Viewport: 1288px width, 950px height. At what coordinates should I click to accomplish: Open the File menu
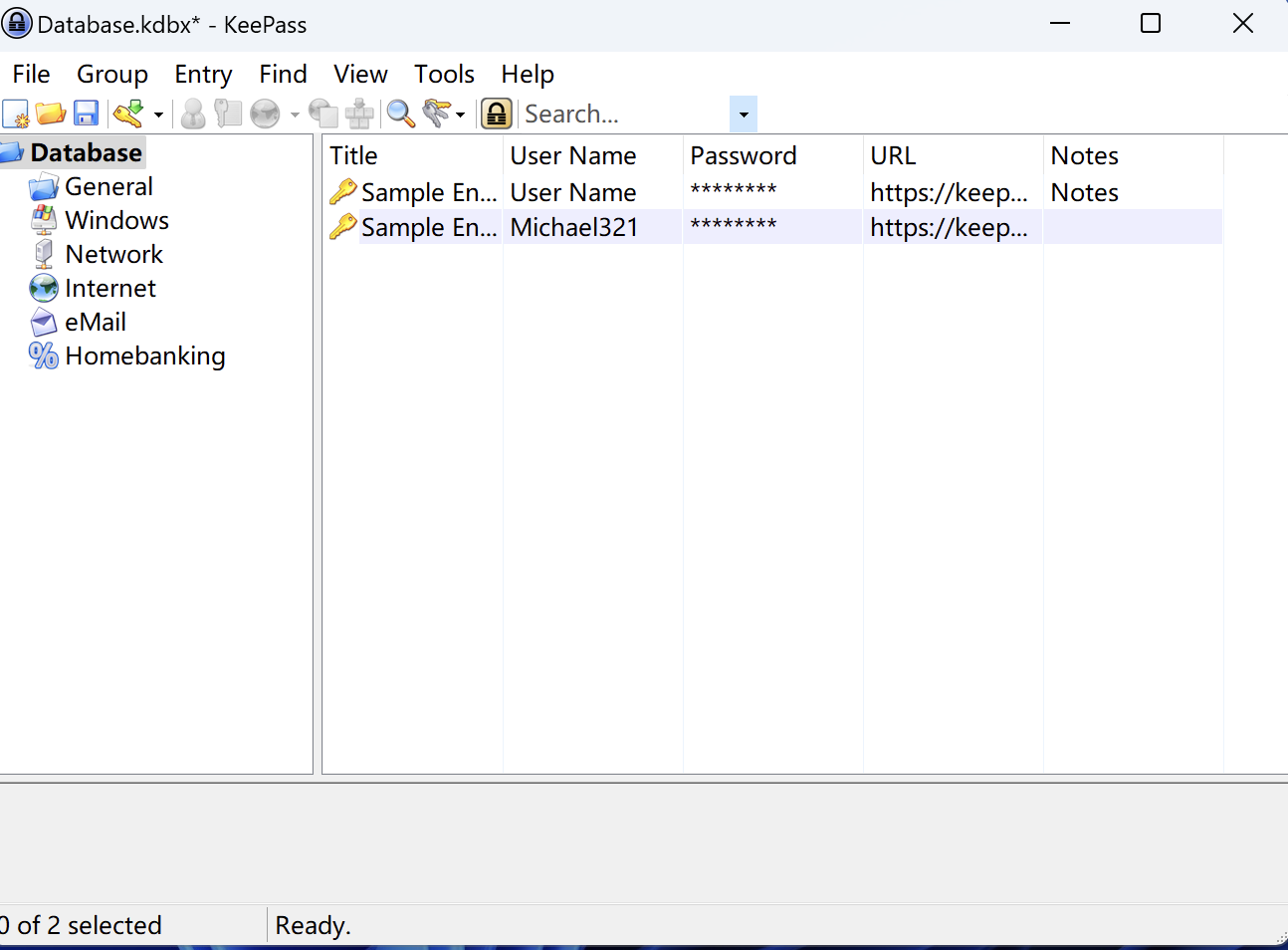[31, 74]
